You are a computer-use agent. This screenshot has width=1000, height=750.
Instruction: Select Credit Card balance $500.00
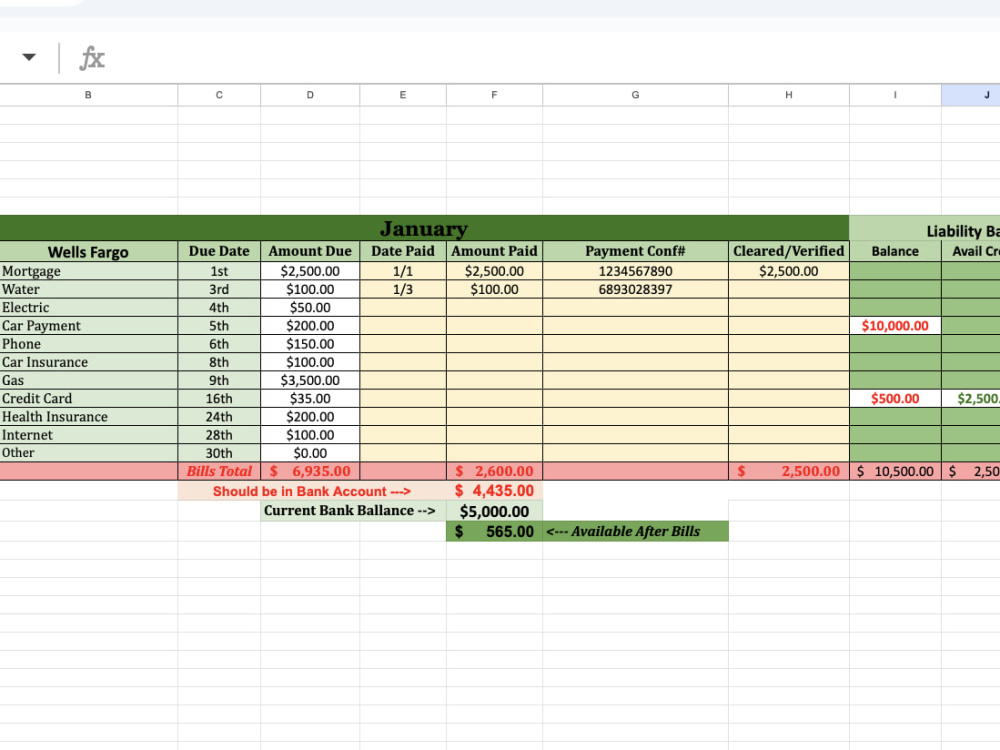coord(895,399)
